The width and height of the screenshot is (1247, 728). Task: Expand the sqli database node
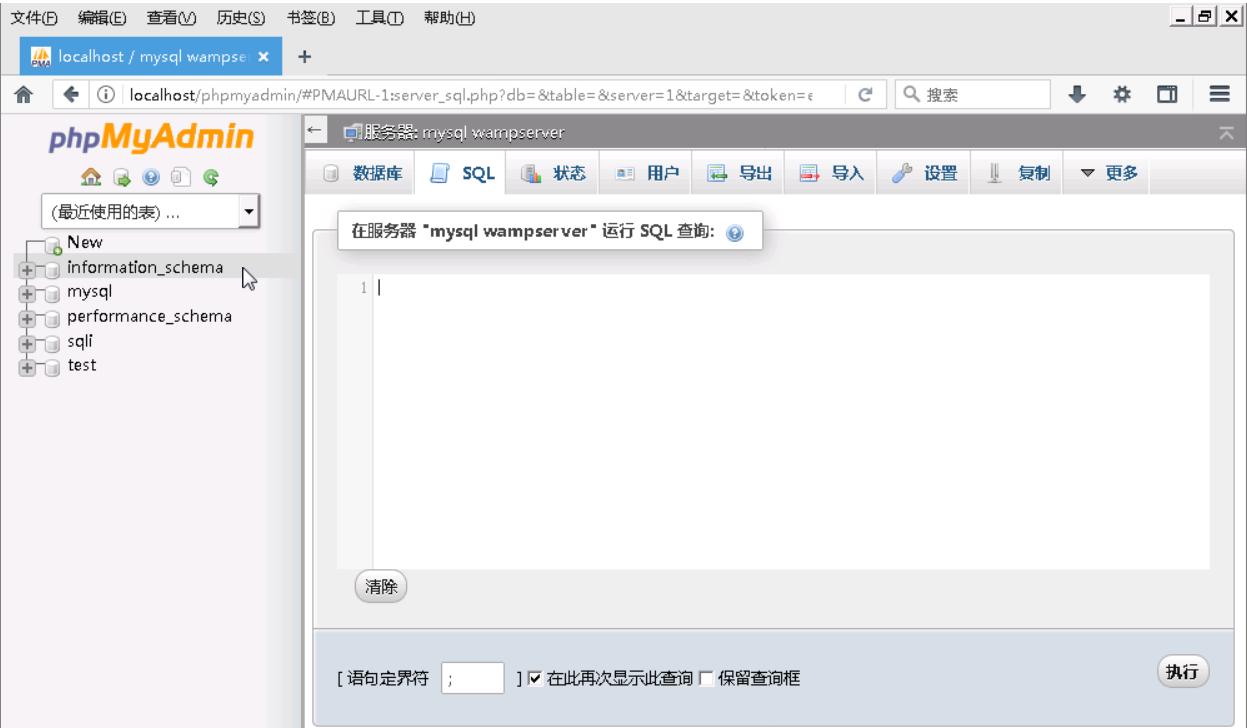click(x=27, y=343)
